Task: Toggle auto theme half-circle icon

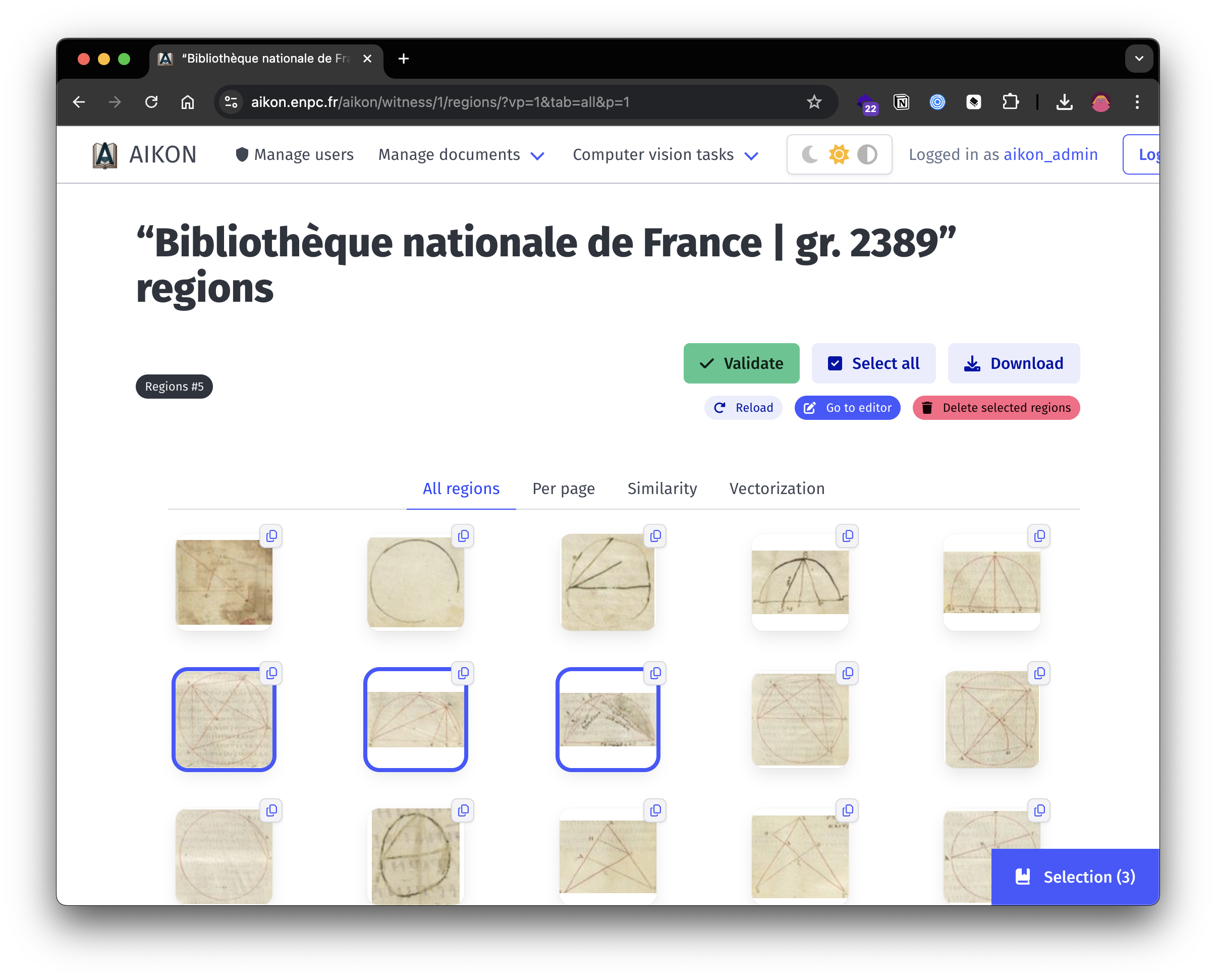Action: point(868,155)
